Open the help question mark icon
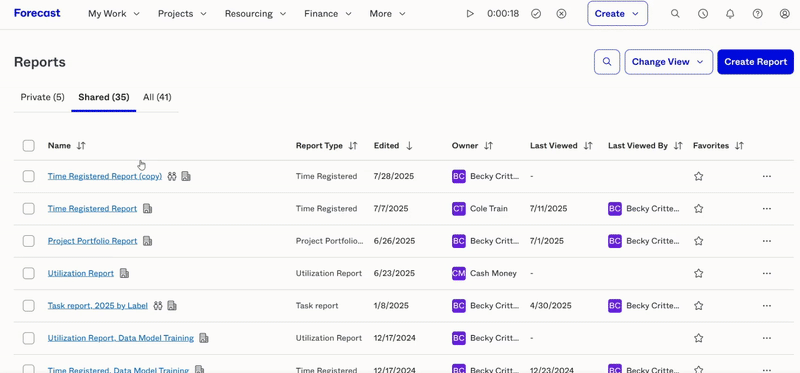The height and width of the screenshot is (373, 800). (758, 14)
